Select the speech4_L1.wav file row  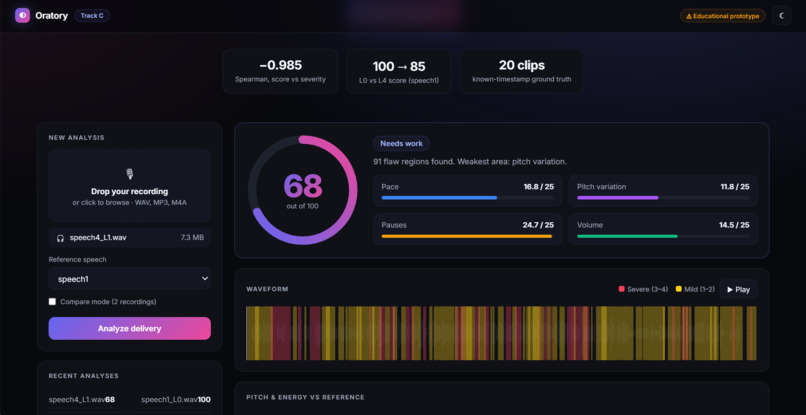(x=130, y=238)
